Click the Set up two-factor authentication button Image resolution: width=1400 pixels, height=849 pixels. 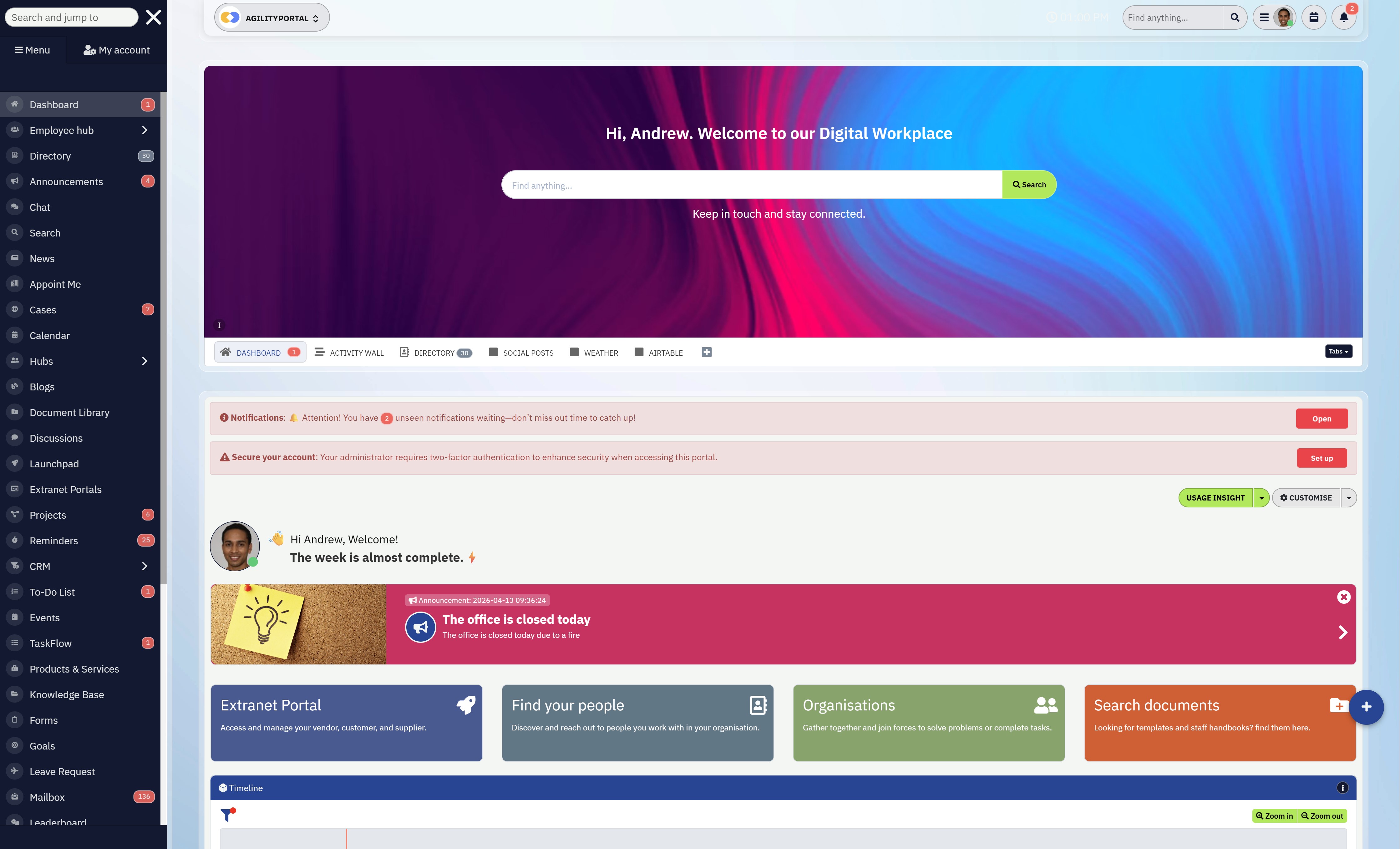[x=1321, y=457]
